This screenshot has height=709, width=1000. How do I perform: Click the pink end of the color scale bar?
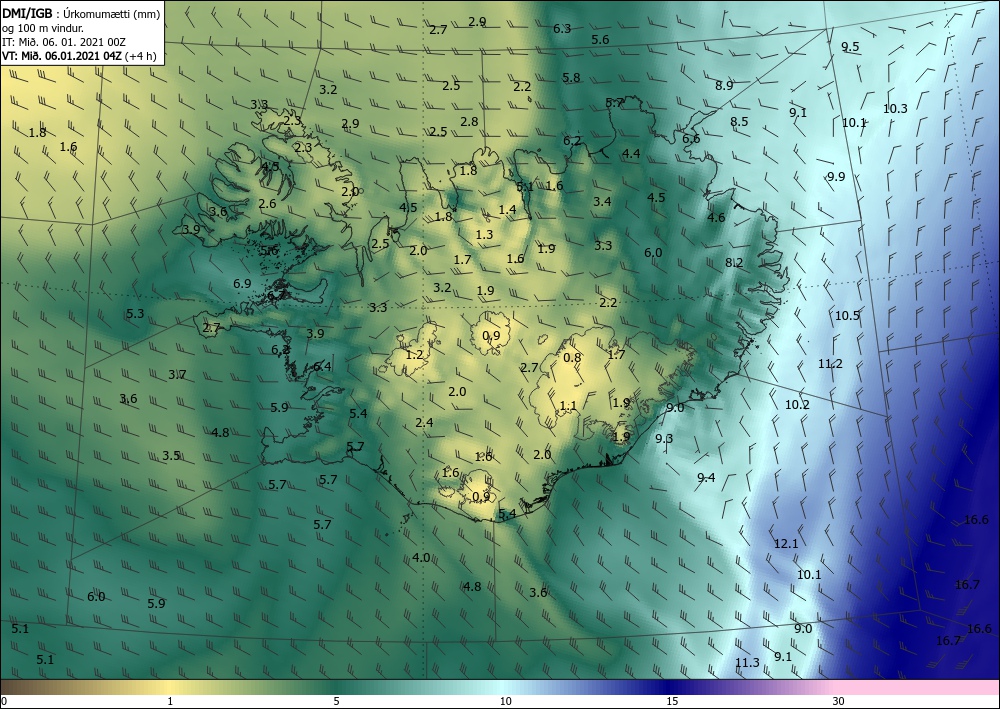pyautogui.click(x=918, y=687)
